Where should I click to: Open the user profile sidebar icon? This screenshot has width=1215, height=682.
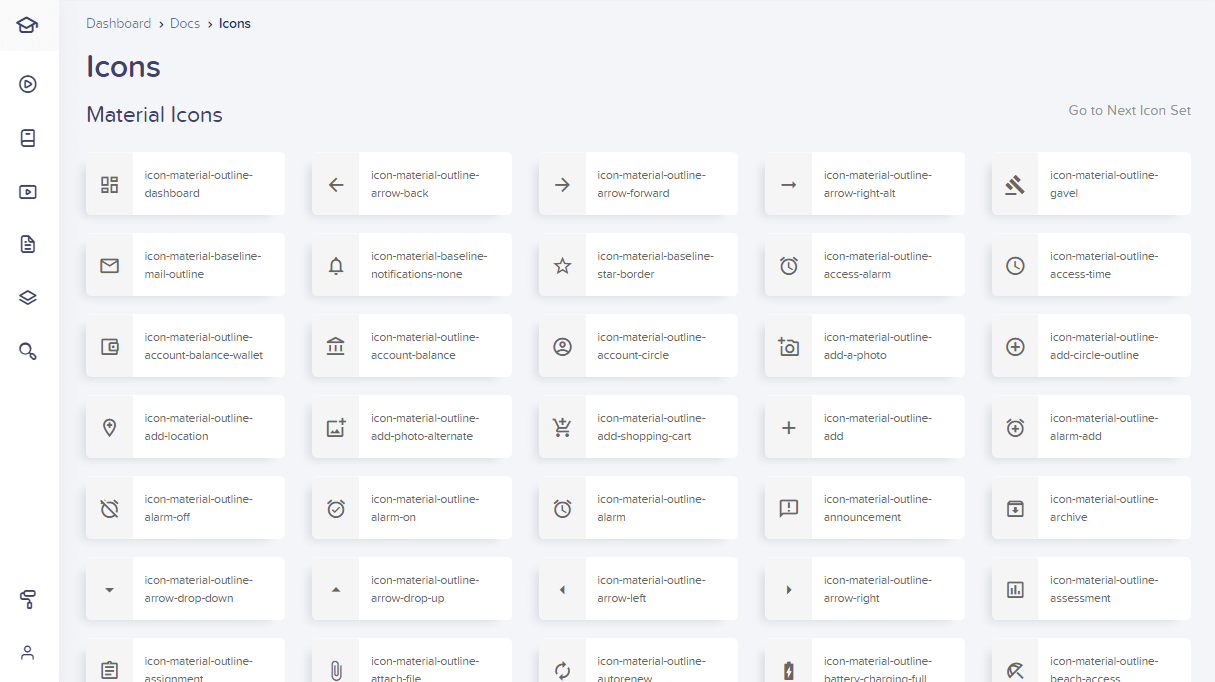coord(28,653)
